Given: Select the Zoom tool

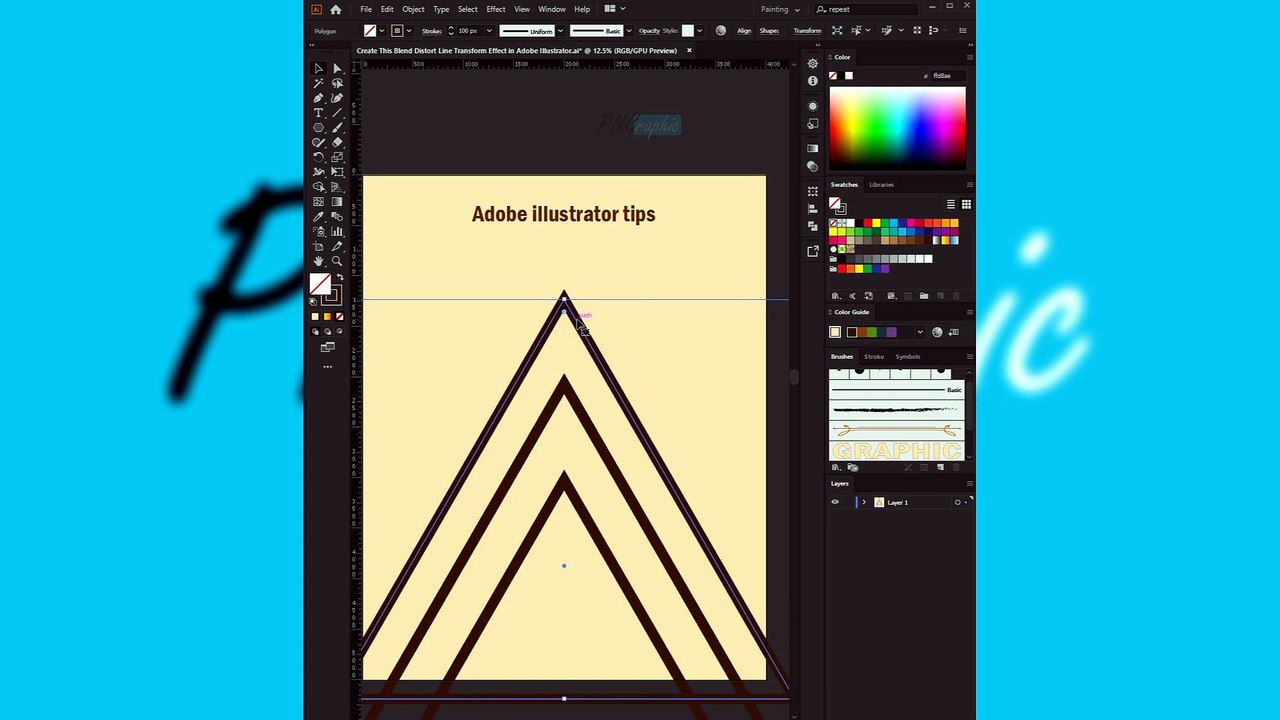Looking at the screenshot, I should (x=337, y=261).
